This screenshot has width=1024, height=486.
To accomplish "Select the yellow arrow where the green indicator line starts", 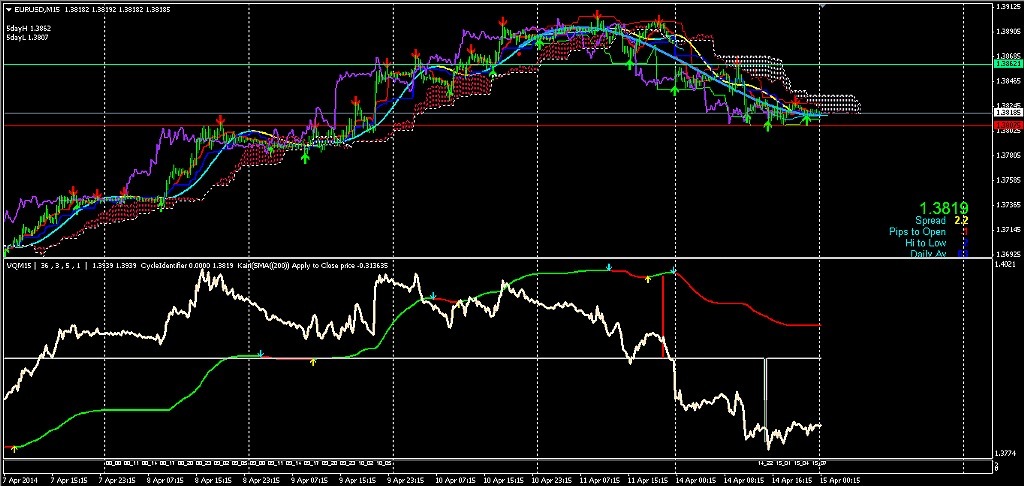I will 14,449.
